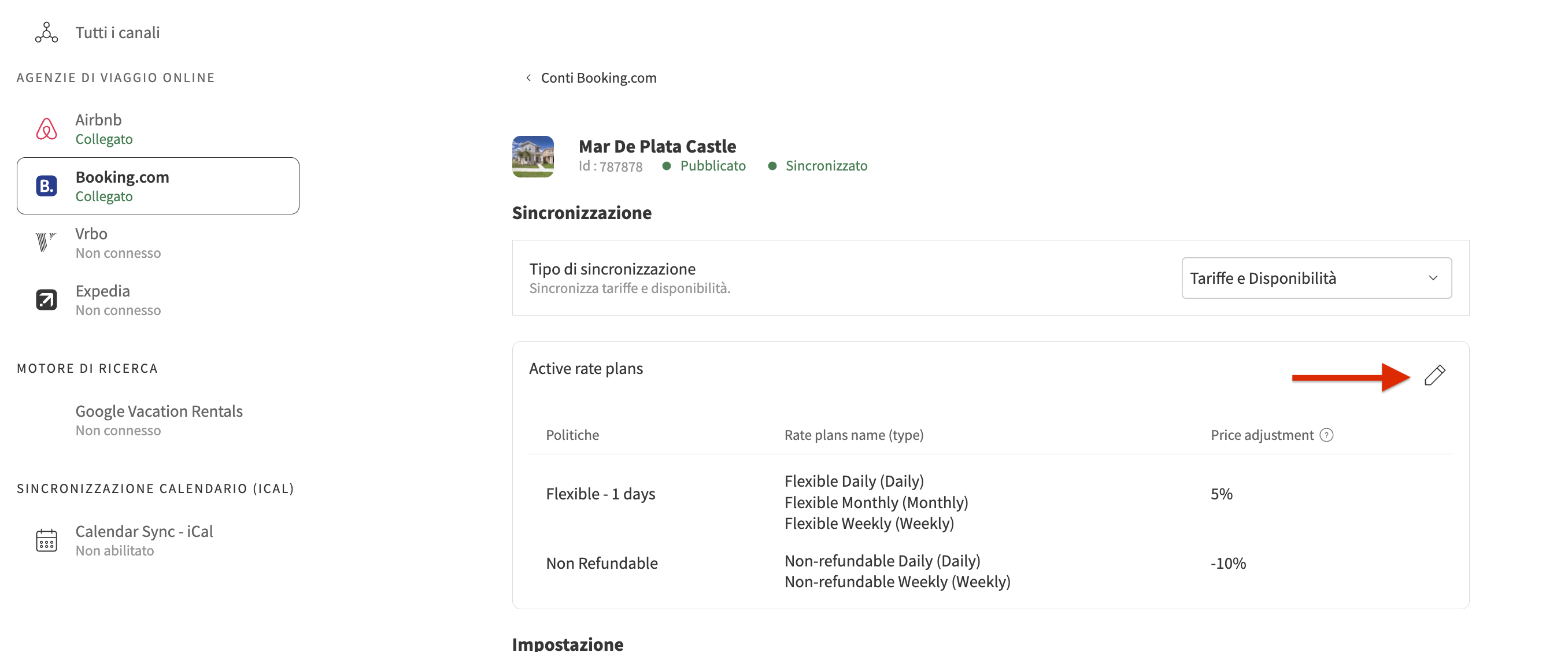Click the Calendar Sync calendar icon
The height and width of the screenshot is (652, 1568).
(46, 540)
